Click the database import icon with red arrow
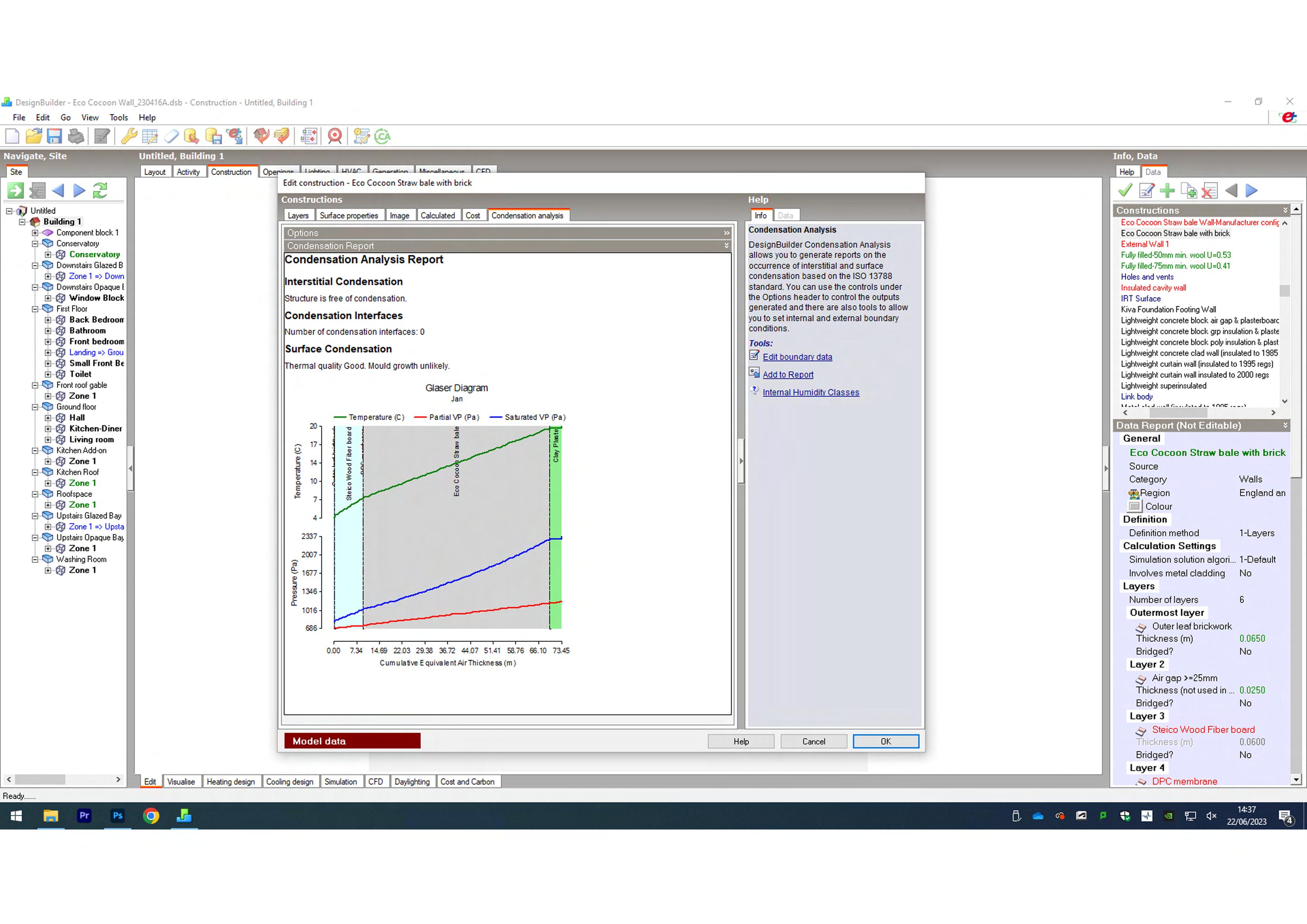Image resolution: width=1307 pixels, height=924 pixels. tap(192, 136)
